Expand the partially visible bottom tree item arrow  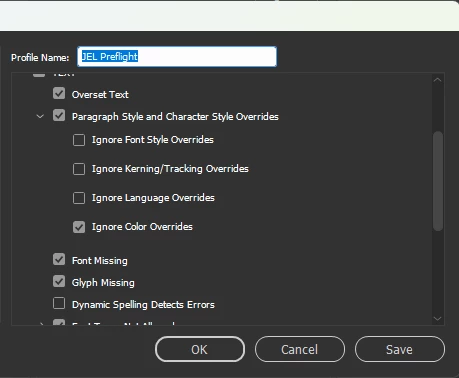(x=41, y=323)
